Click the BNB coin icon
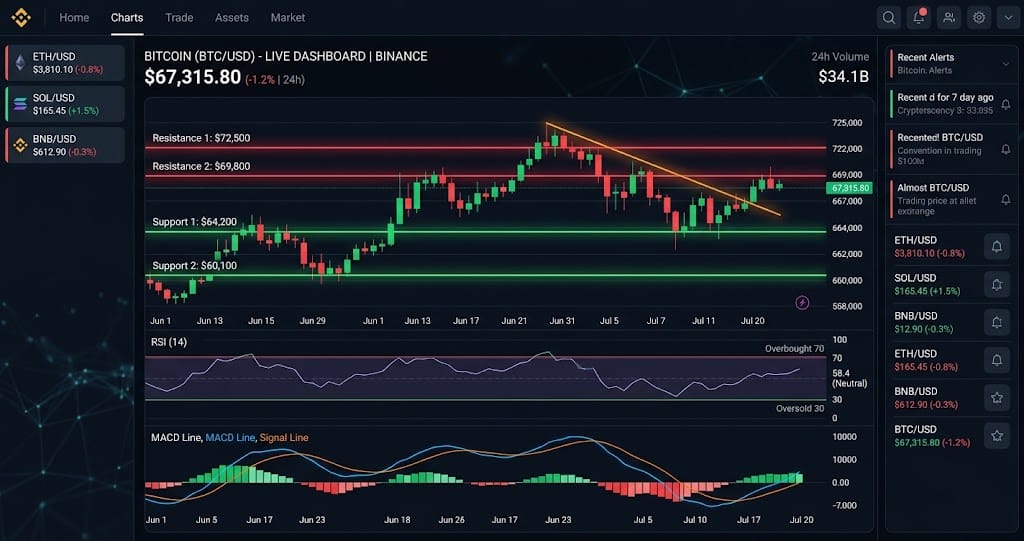1024x541 pixels. 21,145
